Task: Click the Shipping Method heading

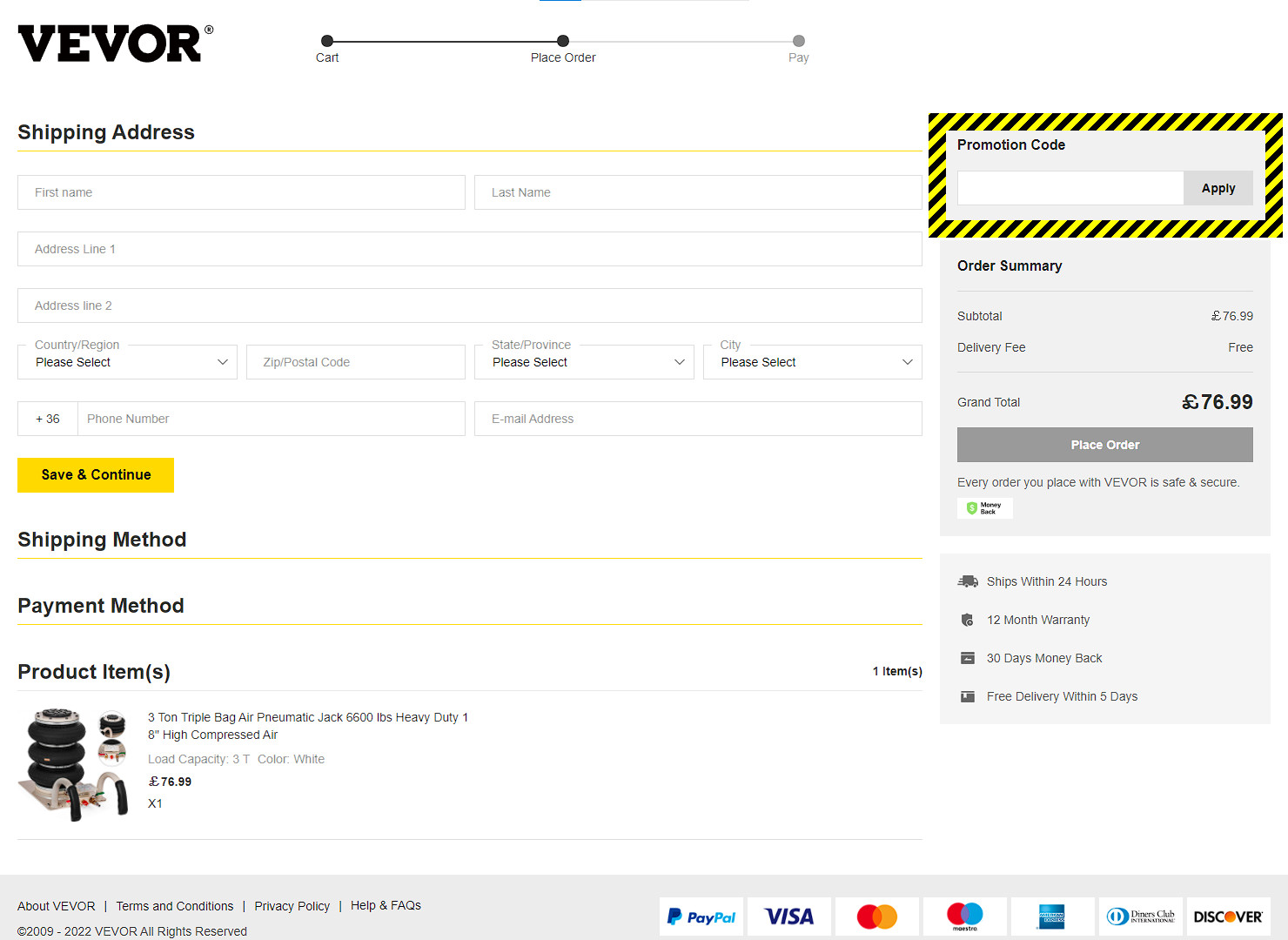Action: click(102, 540)
